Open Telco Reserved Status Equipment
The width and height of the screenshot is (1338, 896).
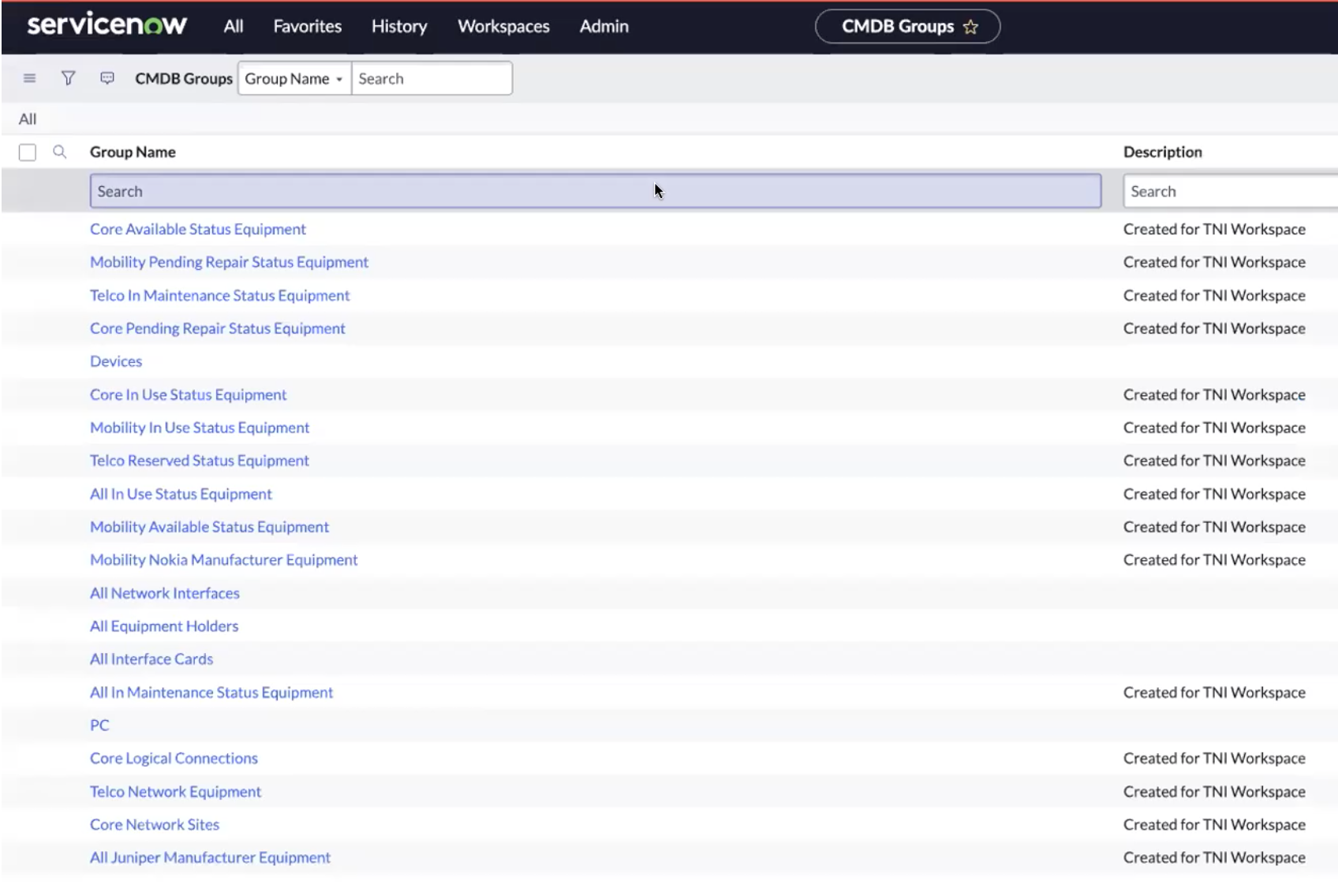[200, 461]
